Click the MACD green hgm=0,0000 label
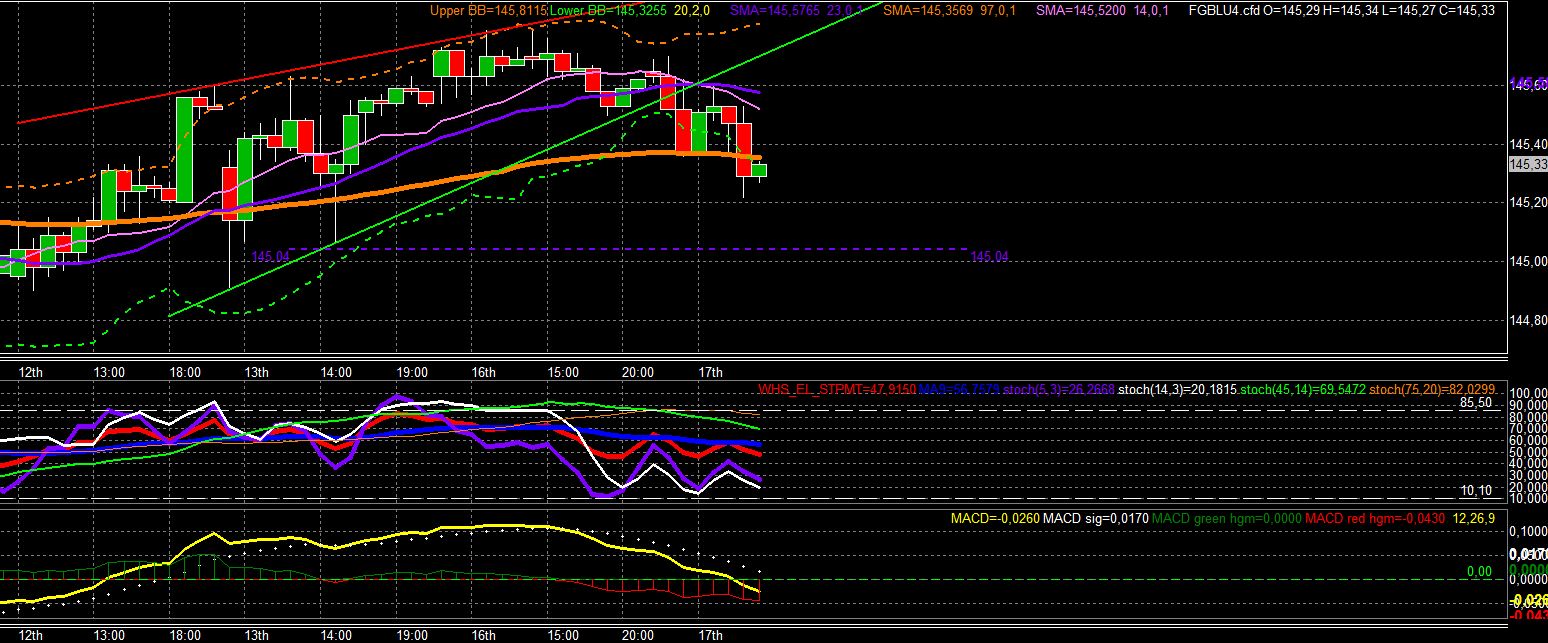Image resolution: width=1548 pixels, height=643 pixels. (1226, 518)
